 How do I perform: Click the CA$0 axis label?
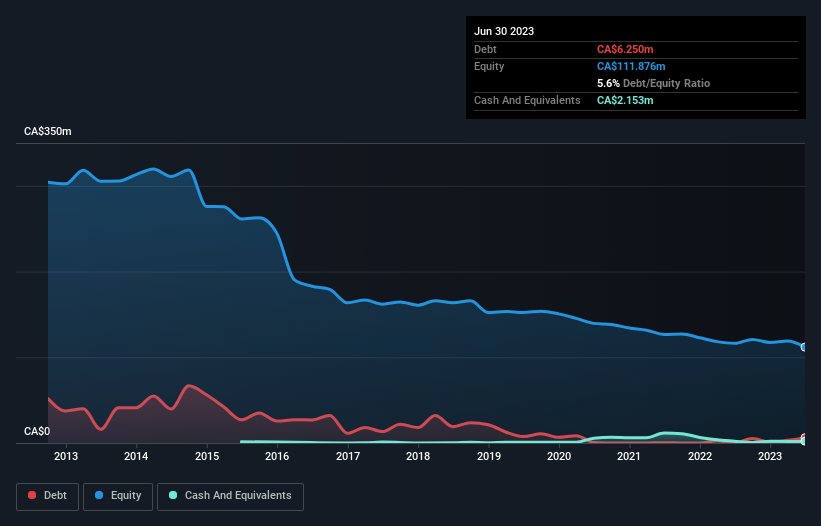pos(37,431)
